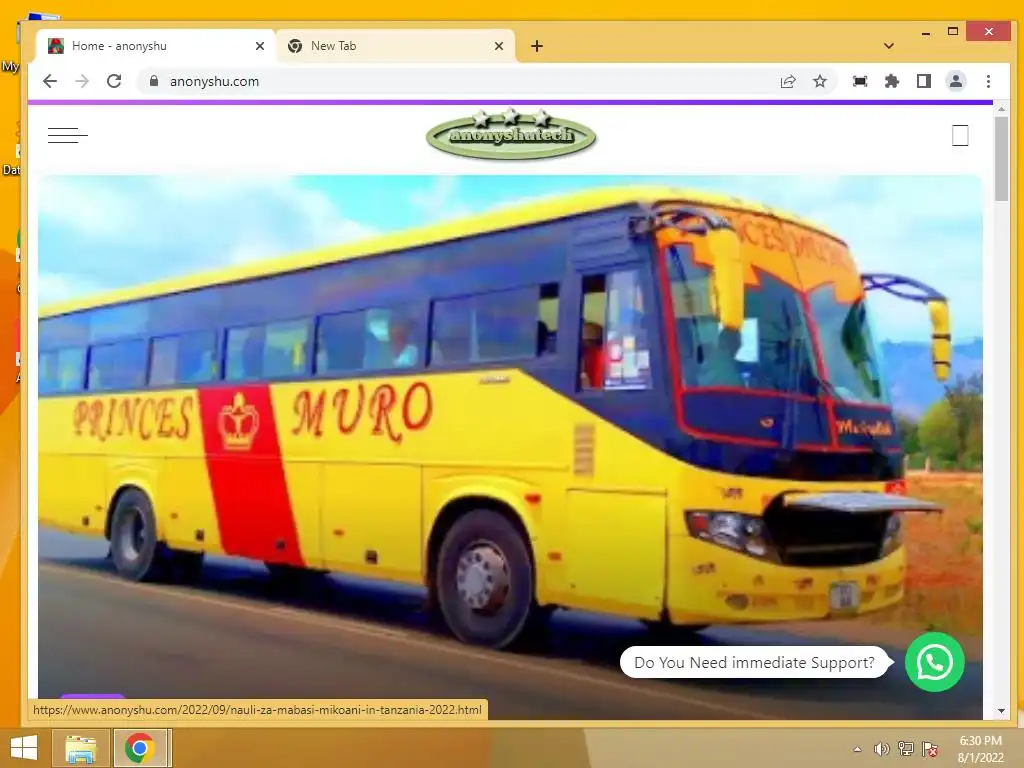Screen dimensions: 1024x768
Task: Go back to the previous page
Action: 50,81
